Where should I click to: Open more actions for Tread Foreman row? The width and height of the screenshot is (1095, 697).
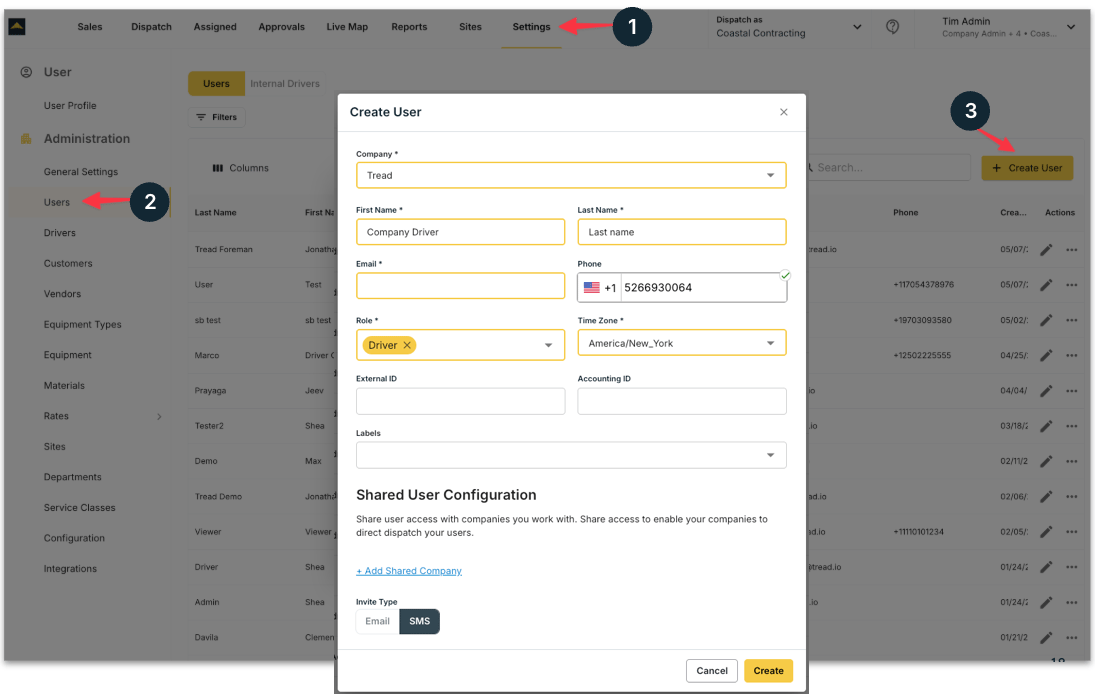[1071, 249]
